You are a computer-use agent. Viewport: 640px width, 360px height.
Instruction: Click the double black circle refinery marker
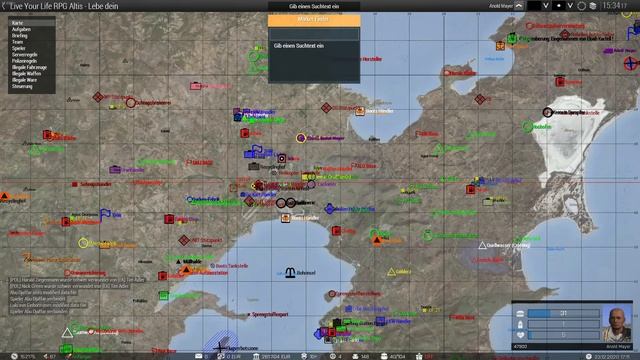286,202
